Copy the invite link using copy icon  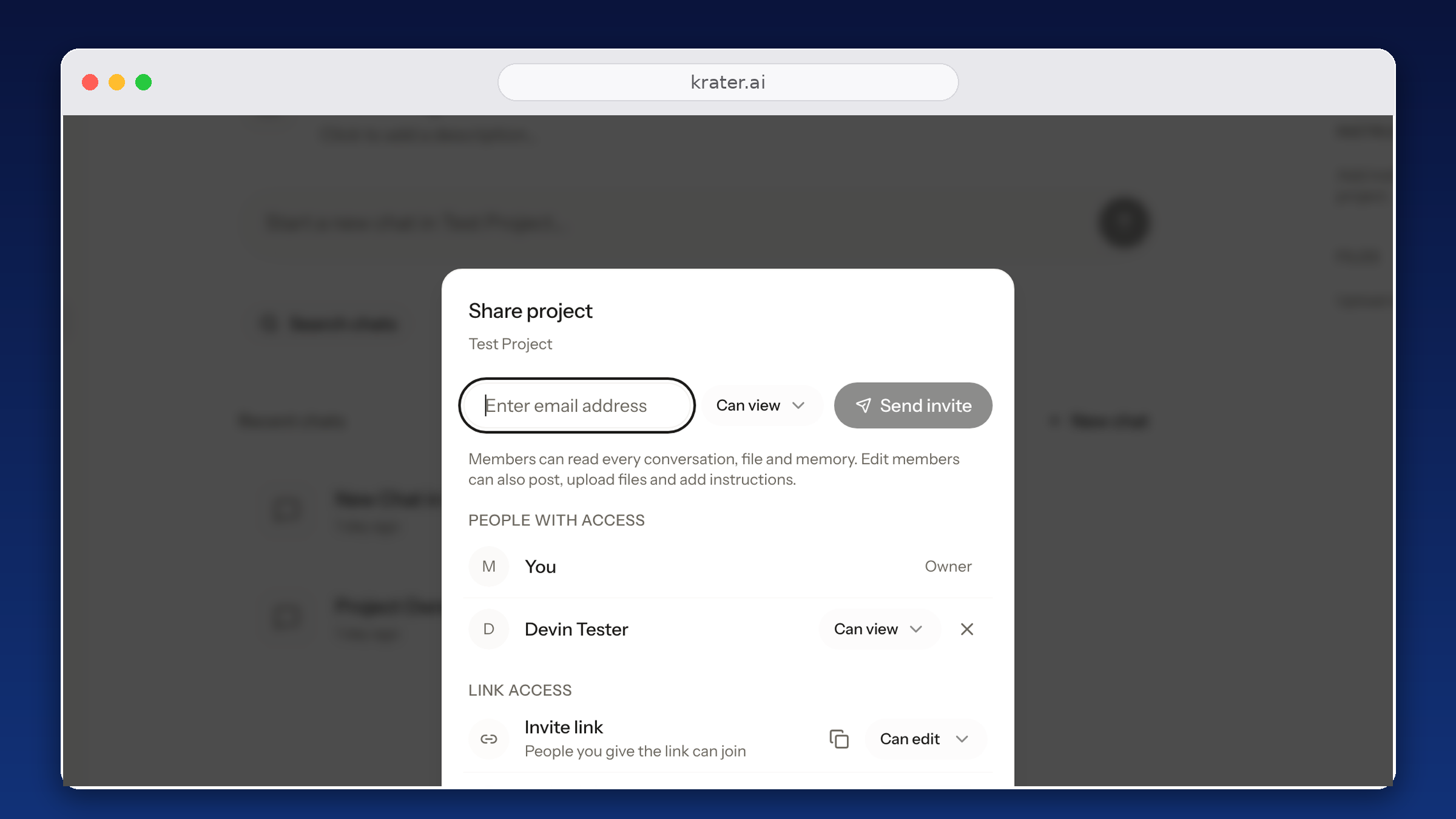point(839,739)
